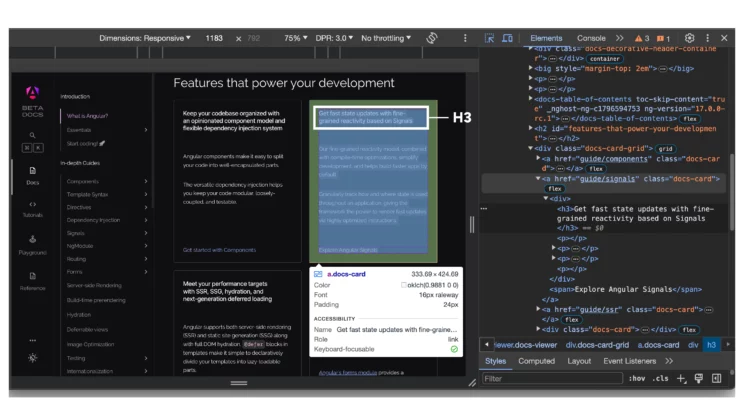Collapse the guide/signals anchor node
Viewport: 744px width, 412px height.
click(x=538, y=178)
